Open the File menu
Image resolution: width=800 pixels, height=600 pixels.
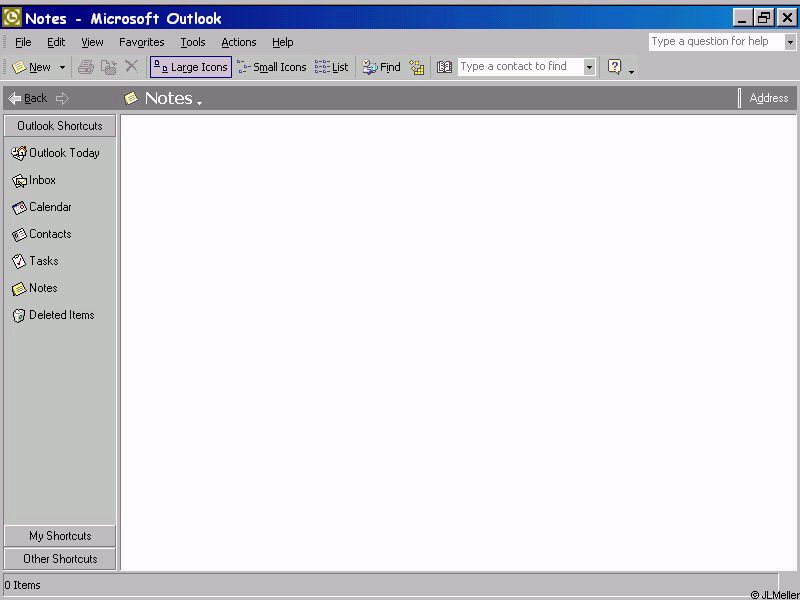pos(23,42)
